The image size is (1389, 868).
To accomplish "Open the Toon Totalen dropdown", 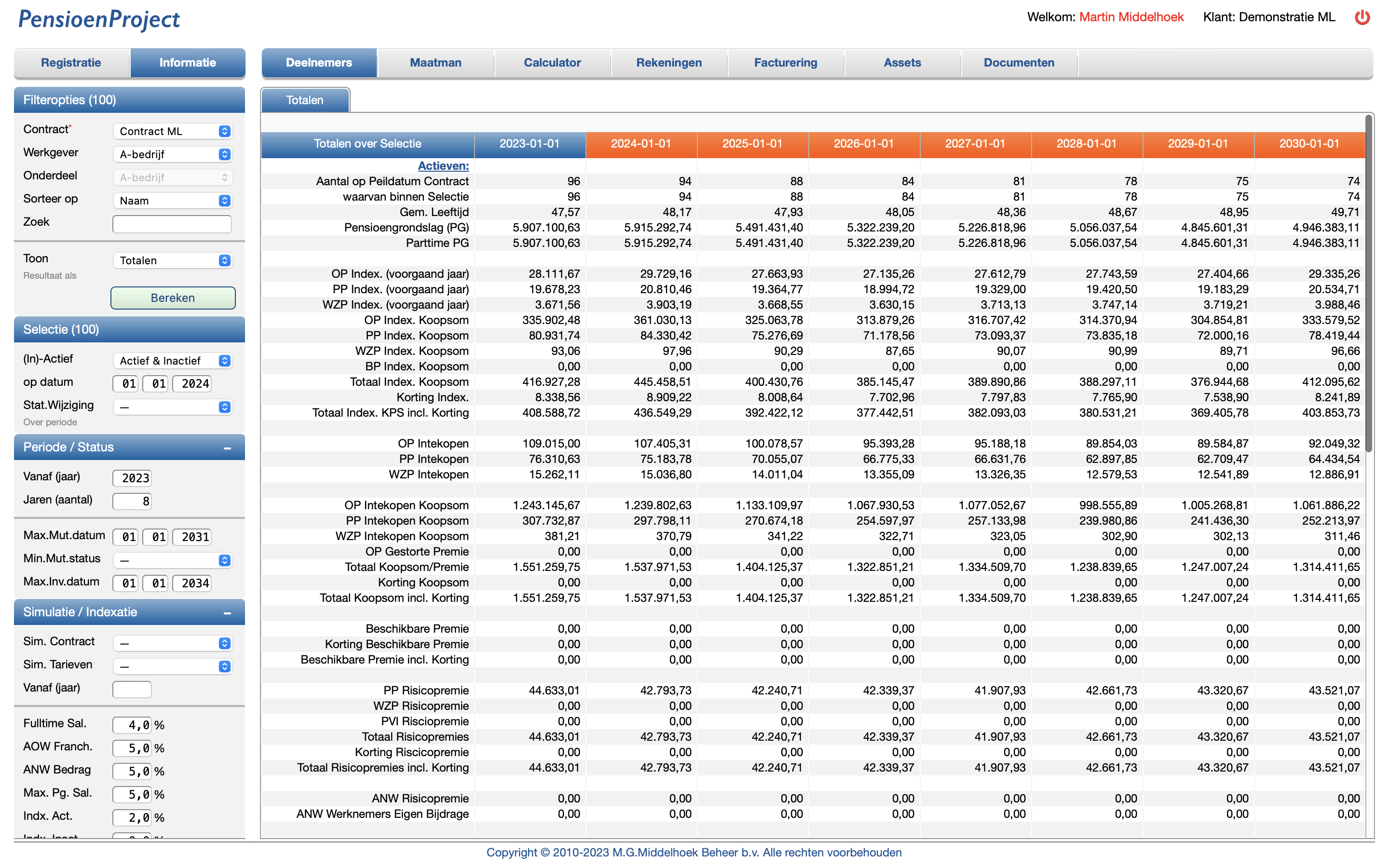I will 173,260.
